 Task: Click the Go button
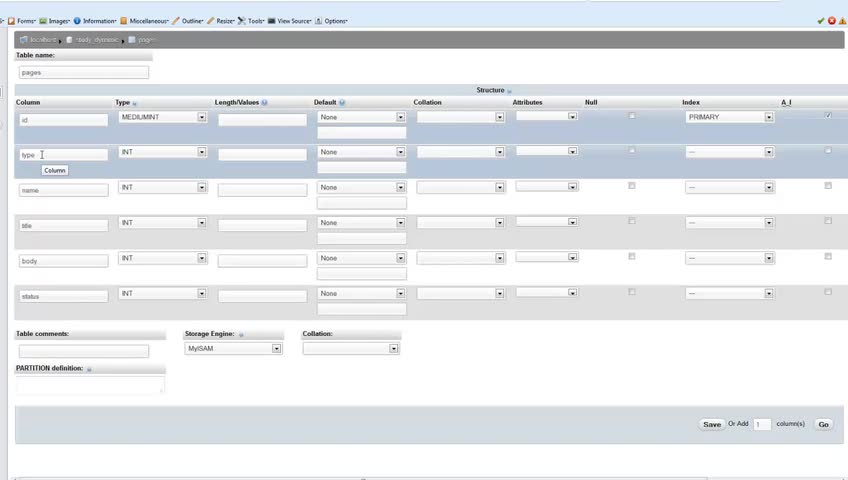tap(823, 424)
